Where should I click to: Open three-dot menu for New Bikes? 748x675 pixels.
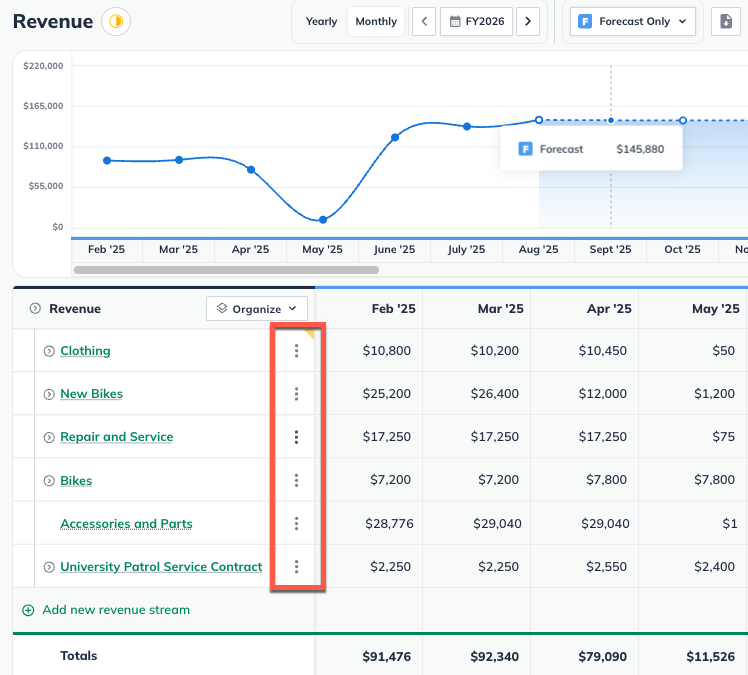click(296, 394)
